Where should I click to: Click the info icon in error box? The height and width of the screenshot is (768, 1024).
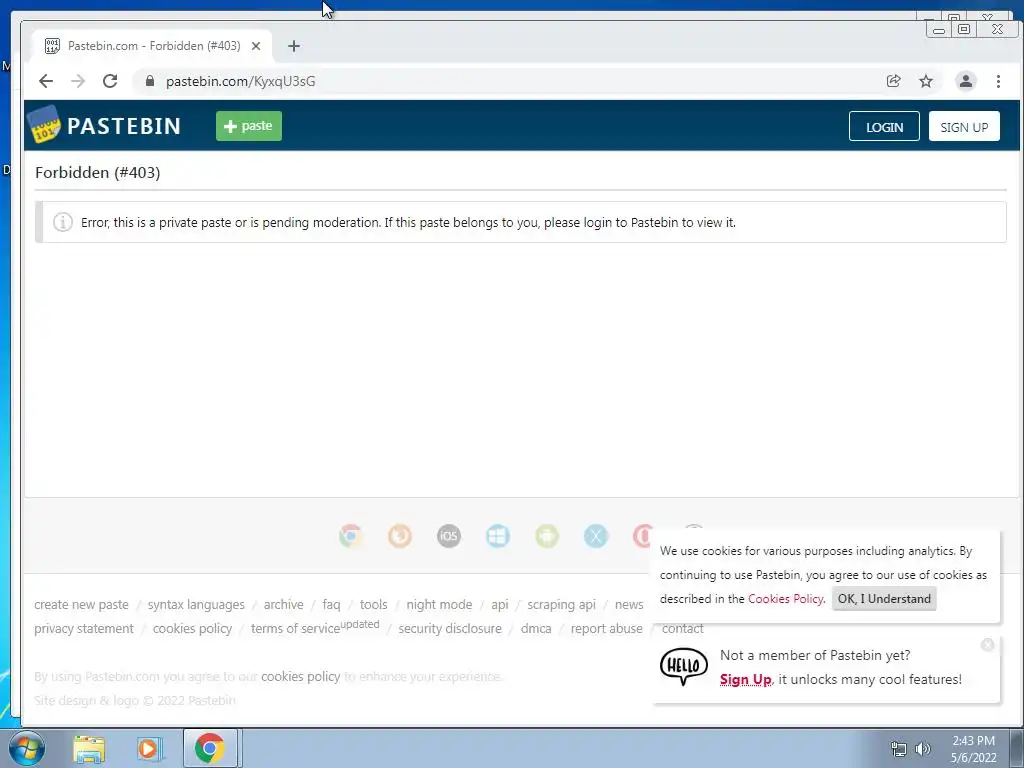point(63,222)
